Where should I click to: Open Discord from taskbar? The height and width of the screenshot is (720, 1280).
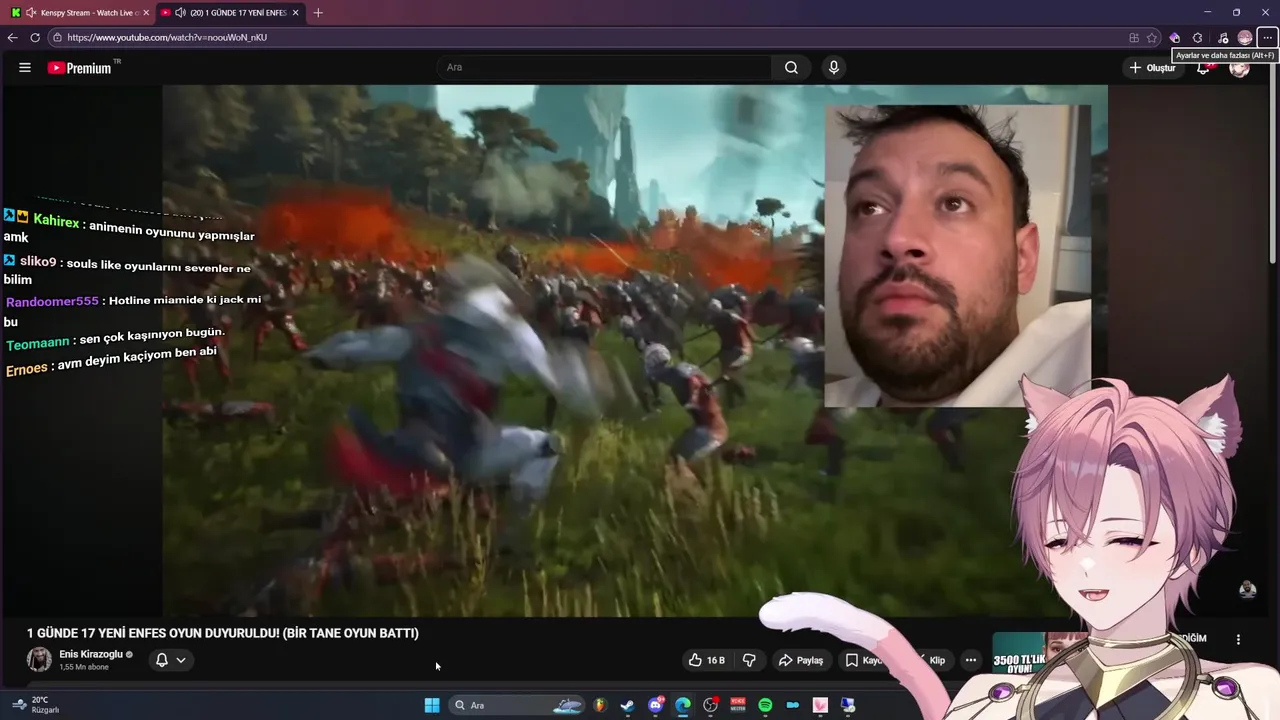coord(656,705)
